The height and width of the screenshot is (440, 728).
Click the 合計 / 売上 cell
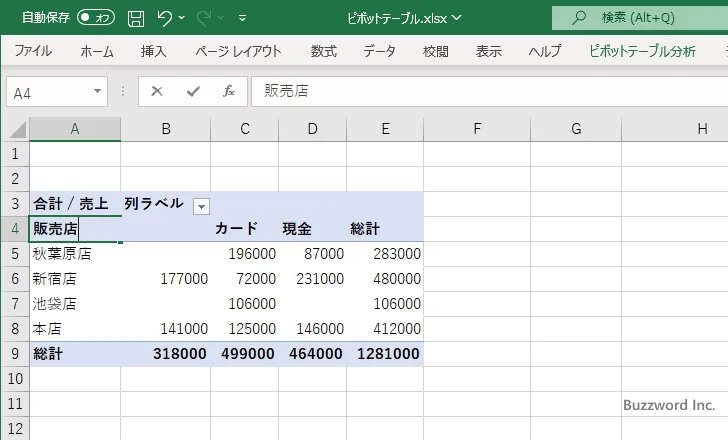tap(75, 204)
